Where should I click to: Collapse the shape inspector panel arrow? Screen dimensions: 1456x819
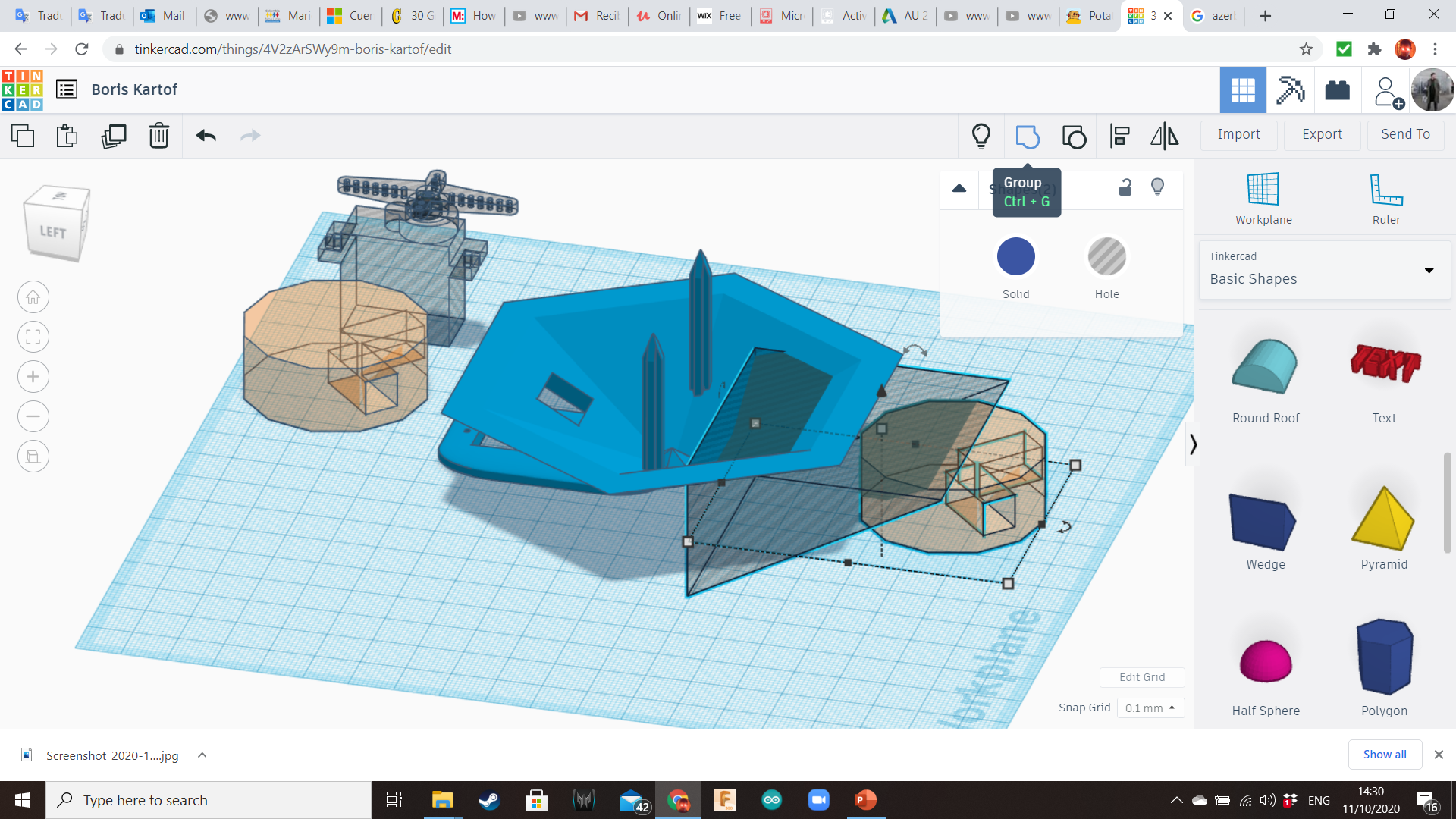click(959, 188)
